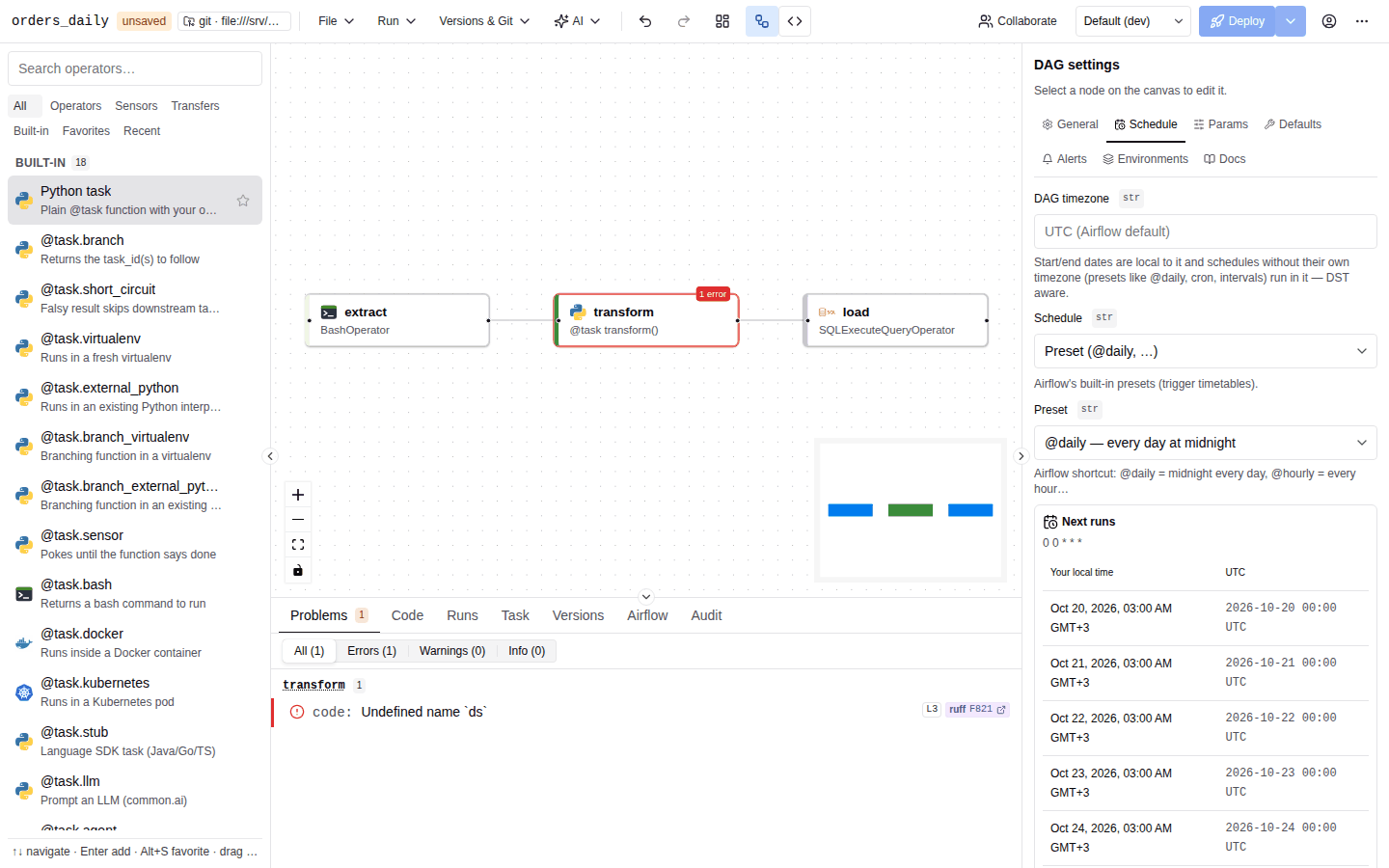This screenshot has width=1389, height=868.
Task: Toggle the canvas lock icon
Action: (298, 570)
